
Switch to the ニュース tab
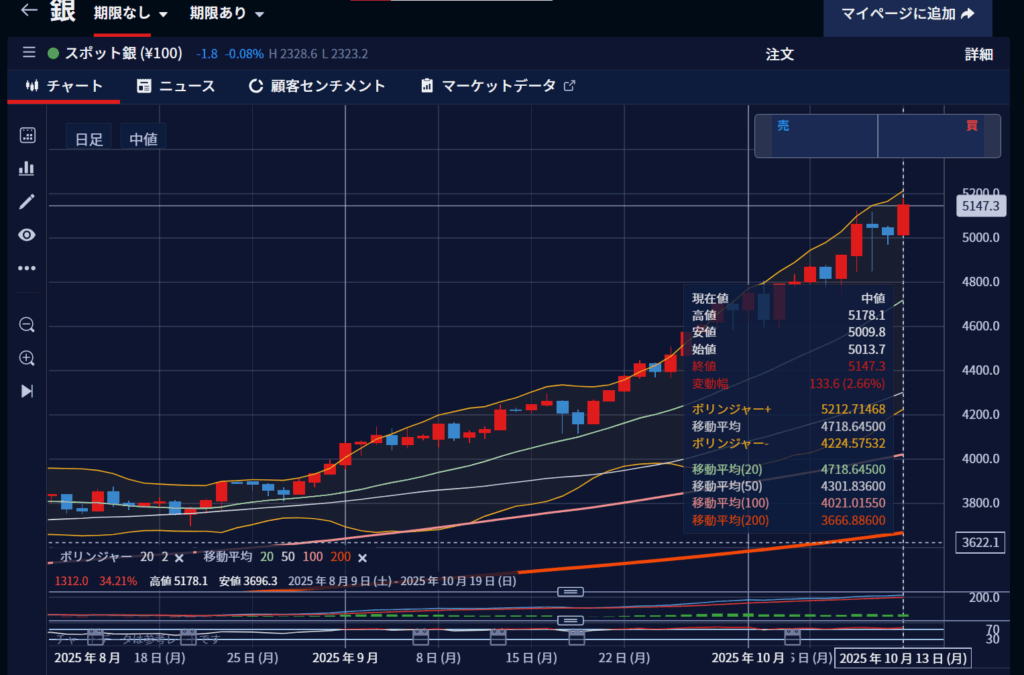[x=176, y=86]
